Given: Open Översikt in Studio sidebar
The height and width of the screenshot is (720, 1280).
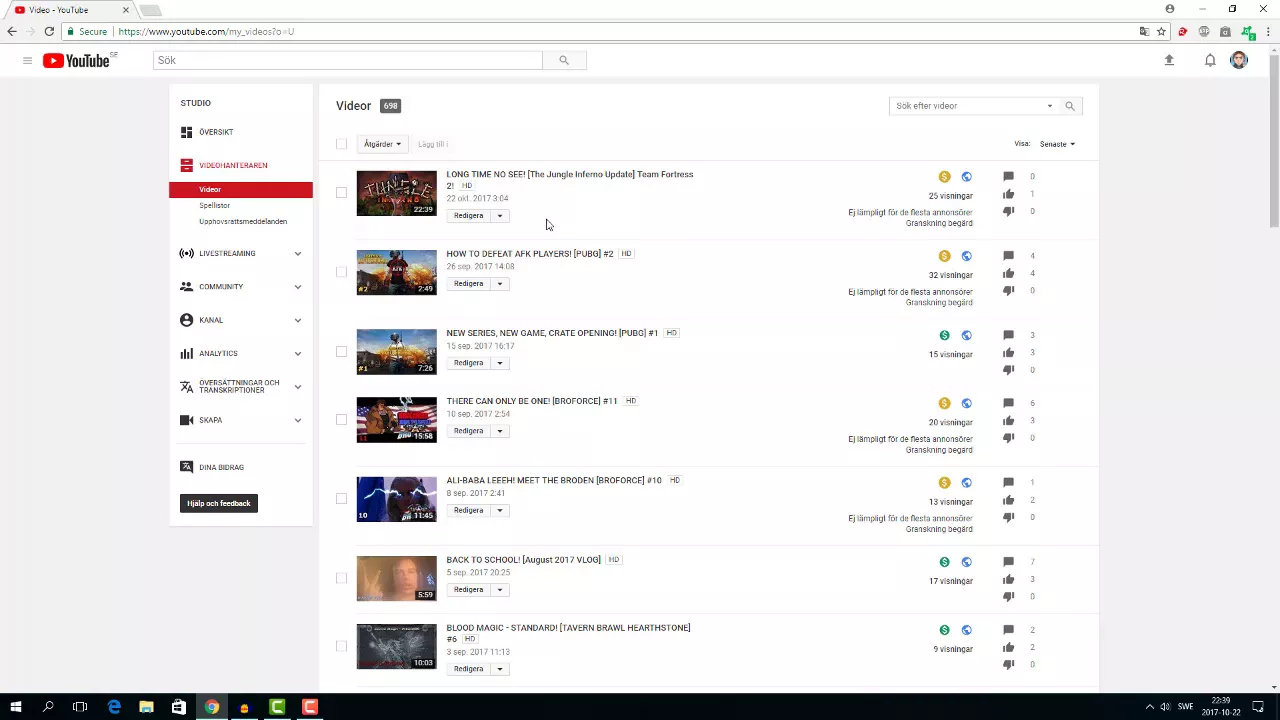Looking at the screenshot, I should point(216,132).
